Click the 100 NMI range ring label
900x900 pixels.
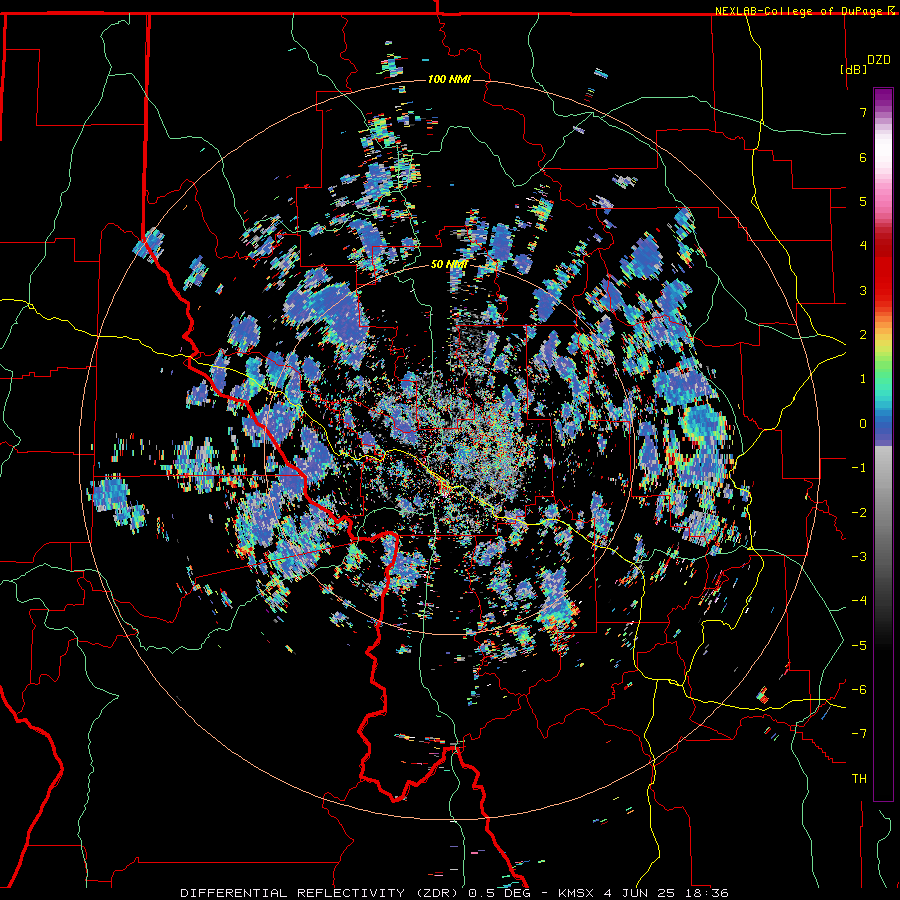[x=449, y=79]
